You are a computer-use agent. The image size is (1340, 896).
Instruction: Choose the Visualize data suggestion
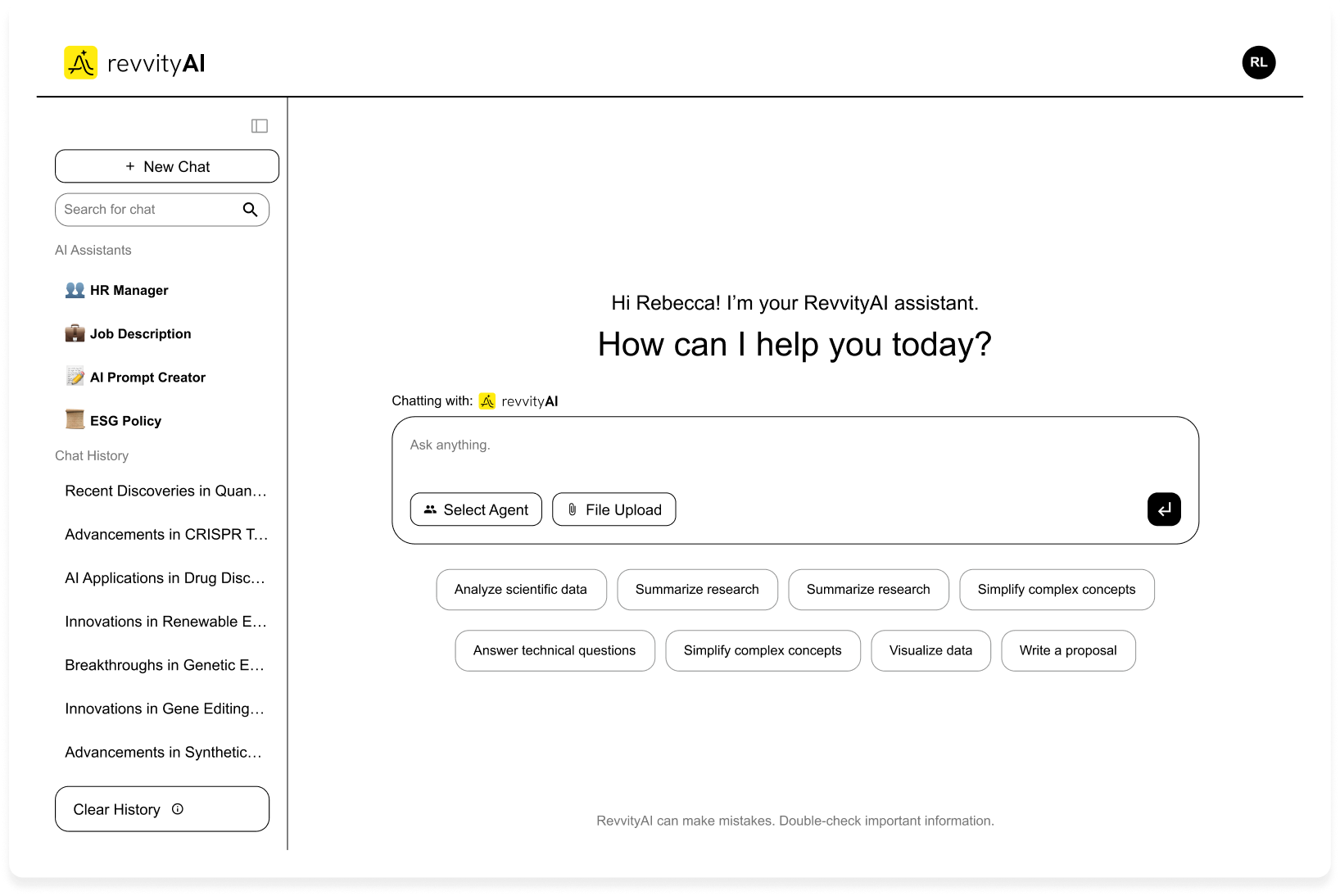(930, 650)
